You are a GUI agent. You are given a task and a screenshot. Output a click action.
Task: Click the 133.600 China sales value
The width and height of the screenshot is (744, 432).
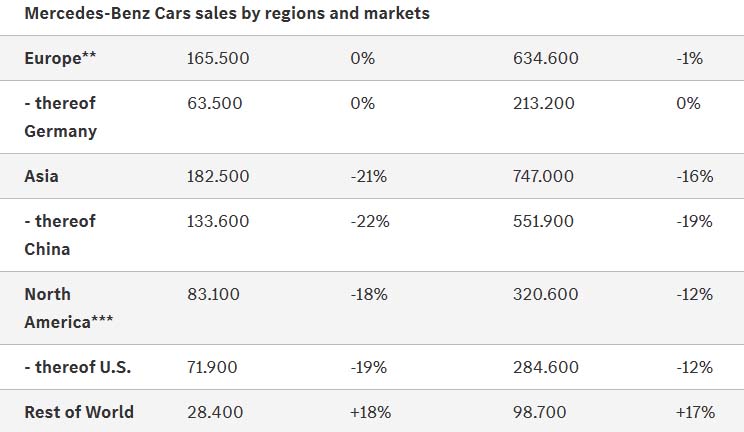(218, 221)
